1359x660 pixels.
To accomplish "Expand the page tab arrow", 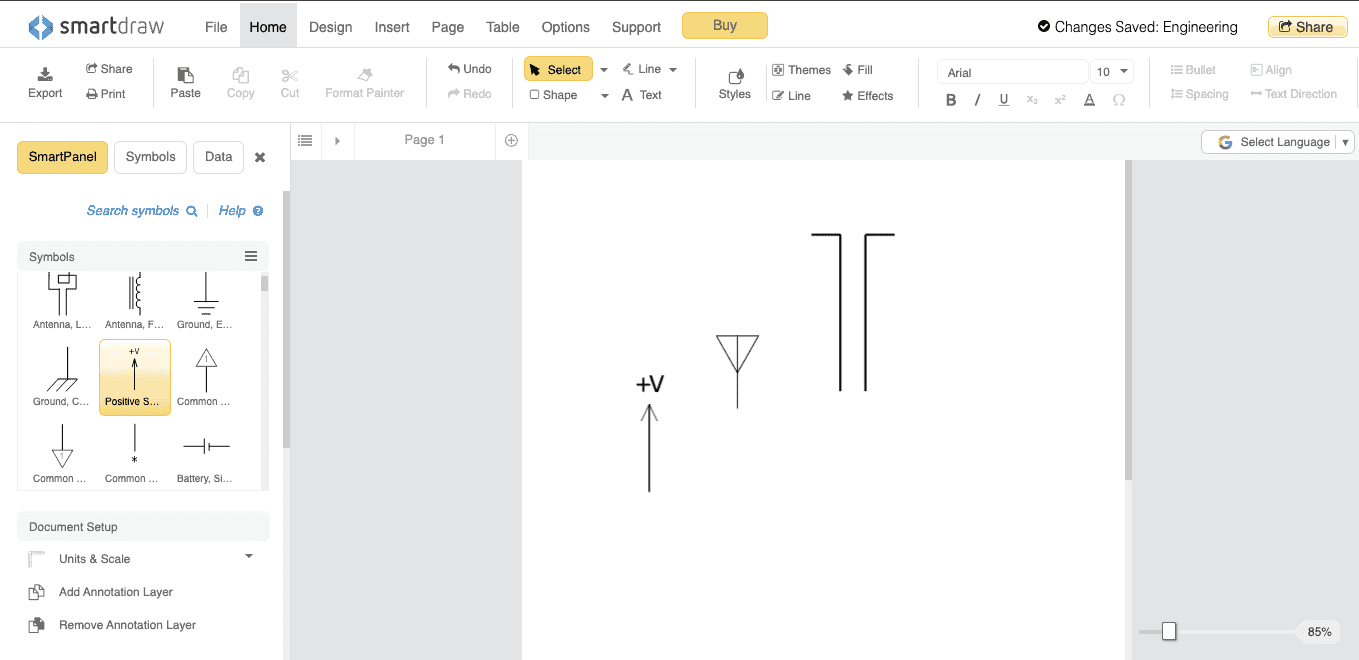I will 337,141.
